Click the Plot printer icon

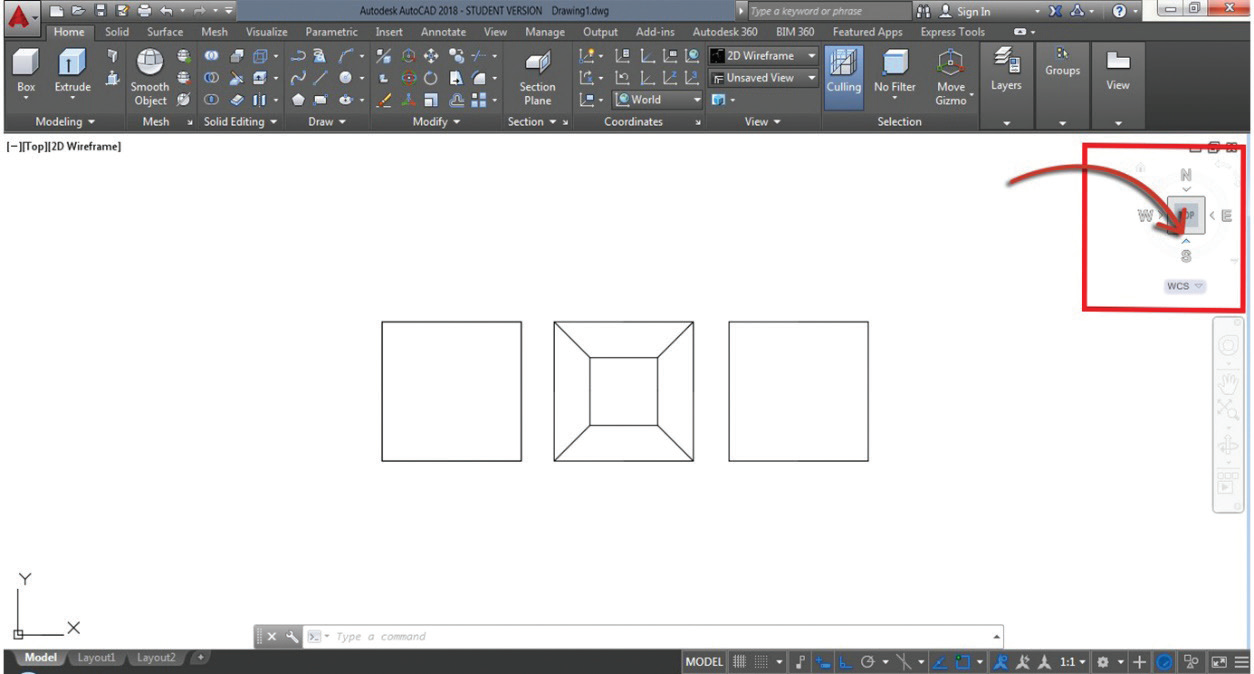(x=145, y=11)
